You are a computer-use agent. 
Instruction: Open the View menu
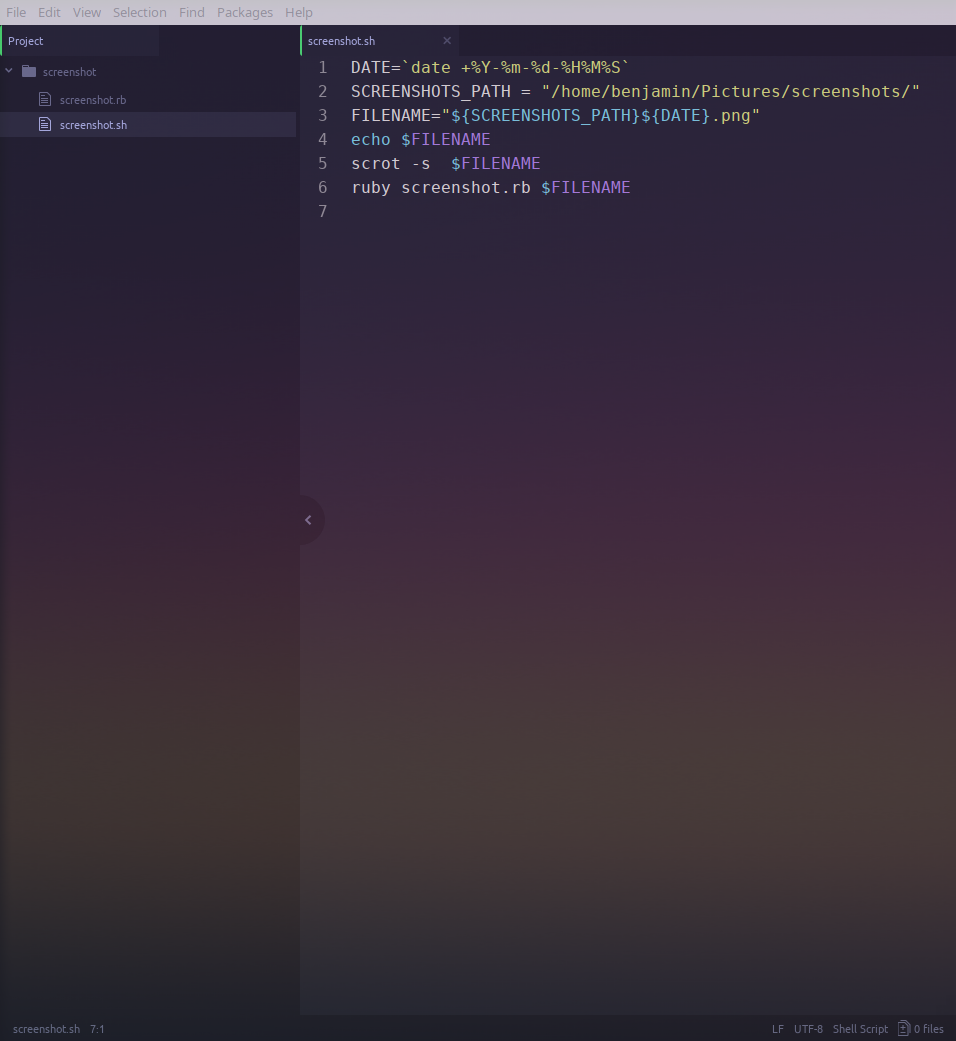(x=87, y=13)
